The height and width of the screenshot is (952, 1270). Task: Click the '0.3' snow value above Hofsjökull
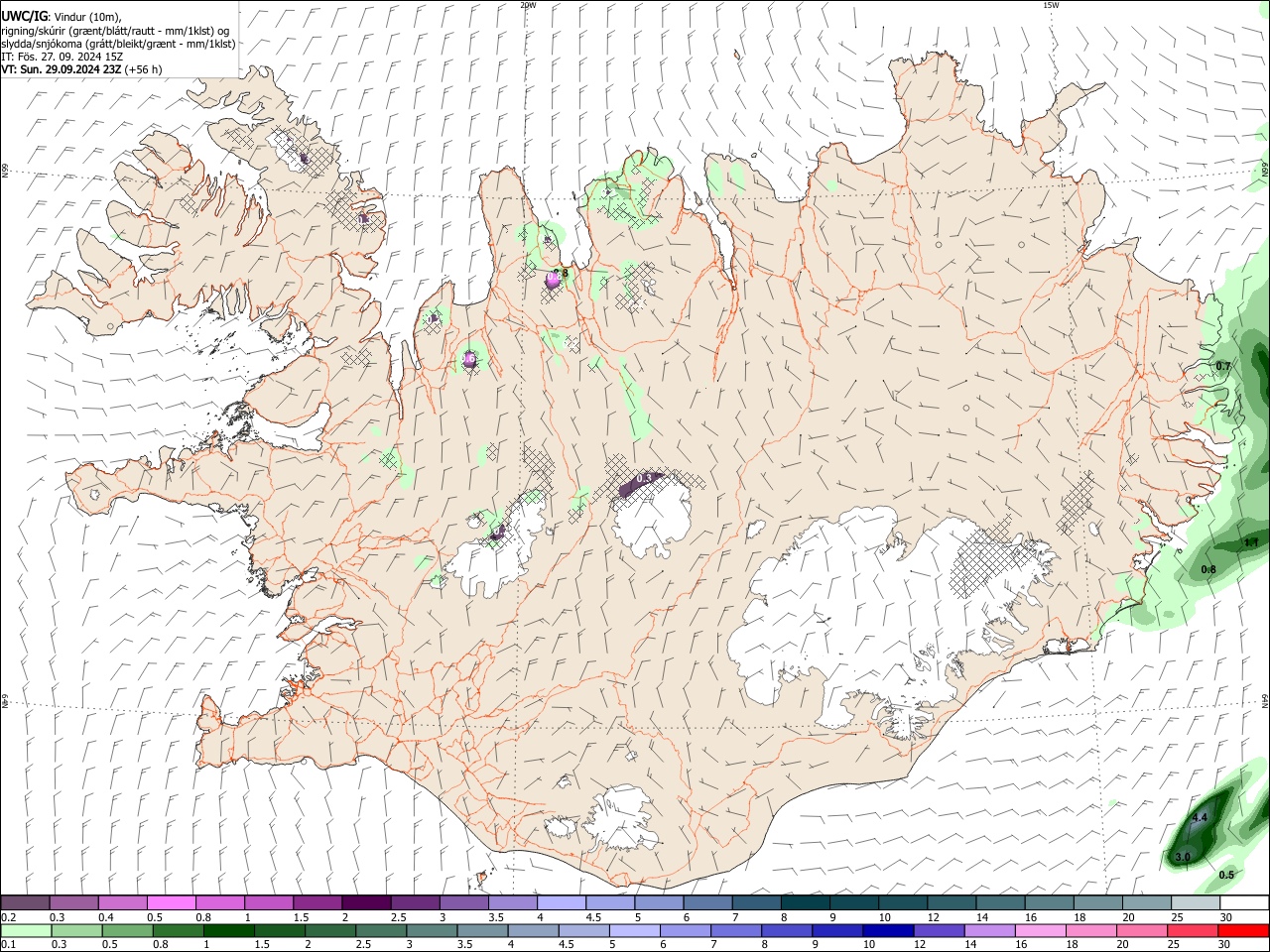644,478
